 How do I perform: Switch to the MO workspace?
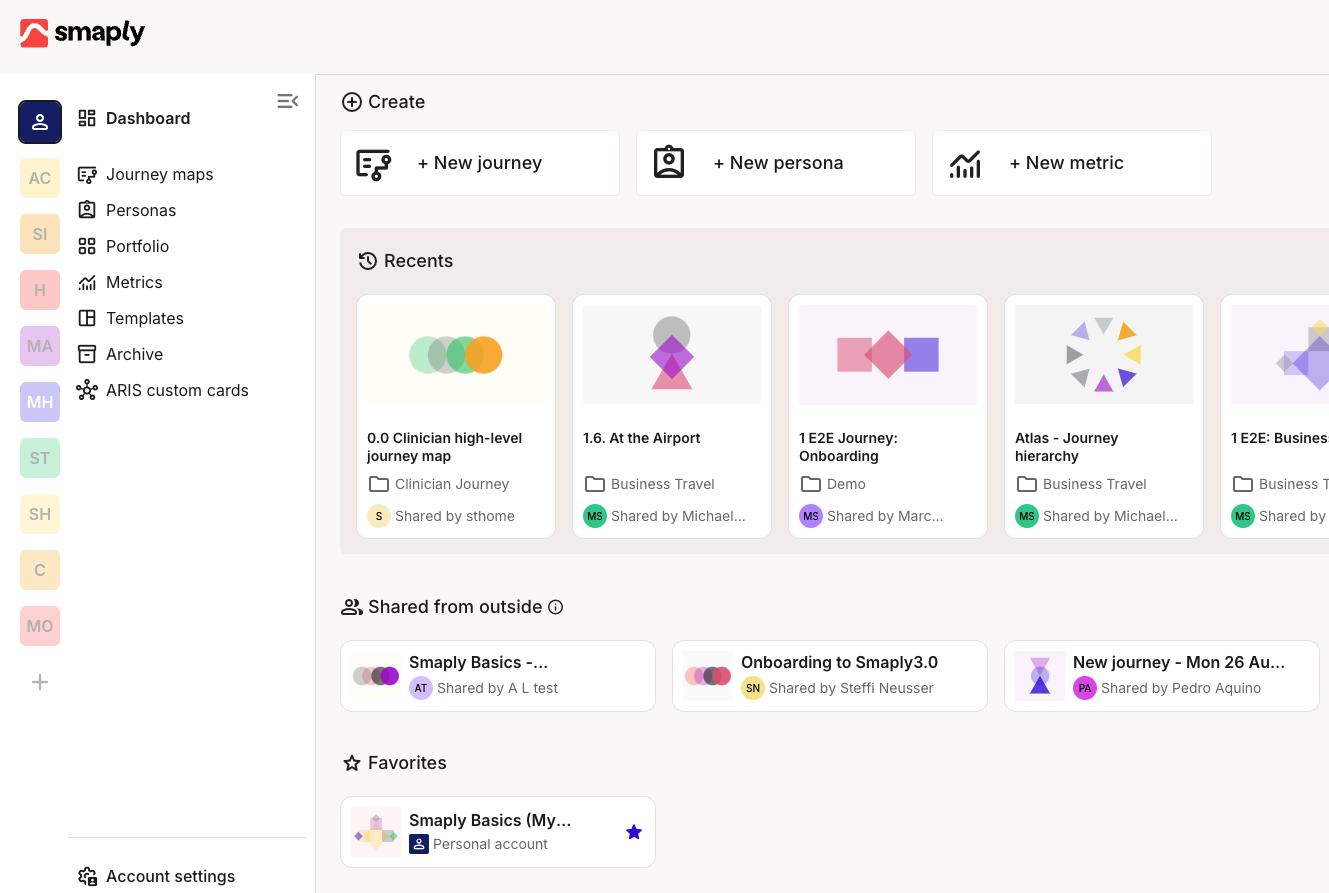pos(40,626)
